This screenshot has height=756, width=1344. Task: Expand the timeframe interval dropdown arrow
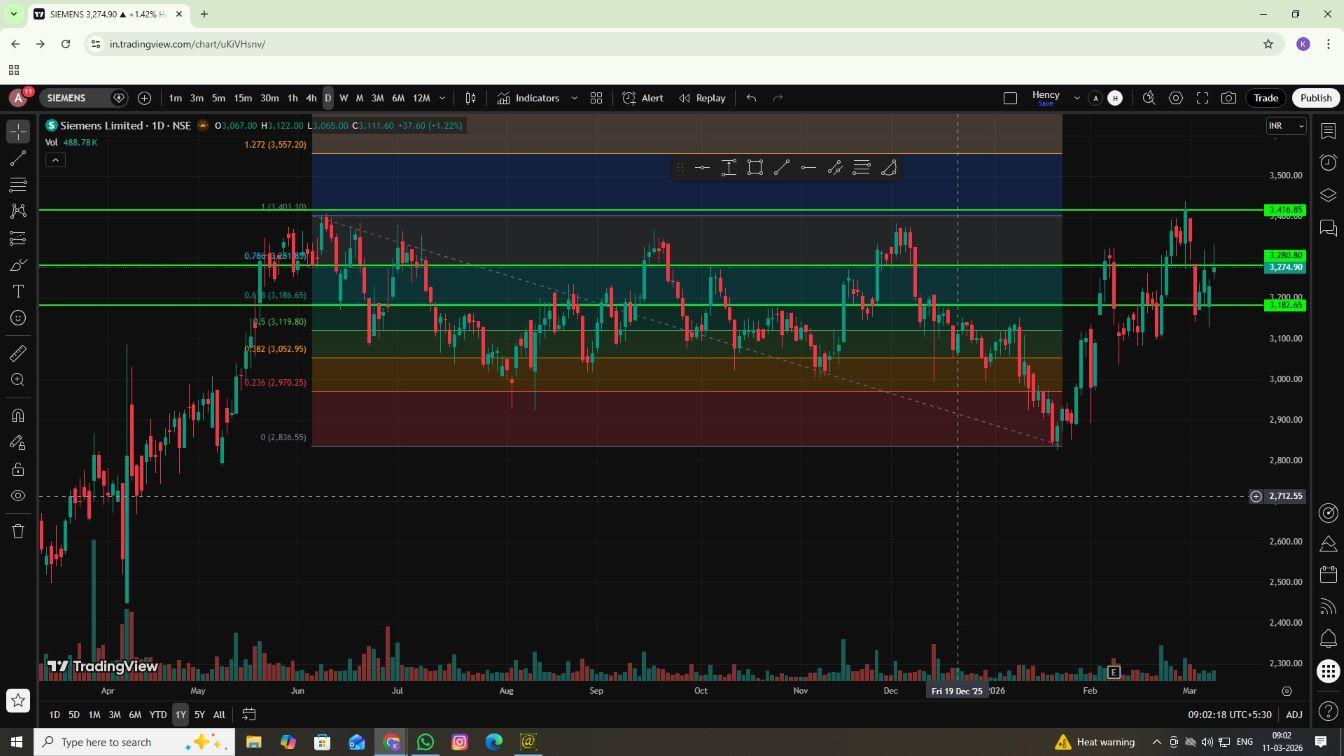442,98
